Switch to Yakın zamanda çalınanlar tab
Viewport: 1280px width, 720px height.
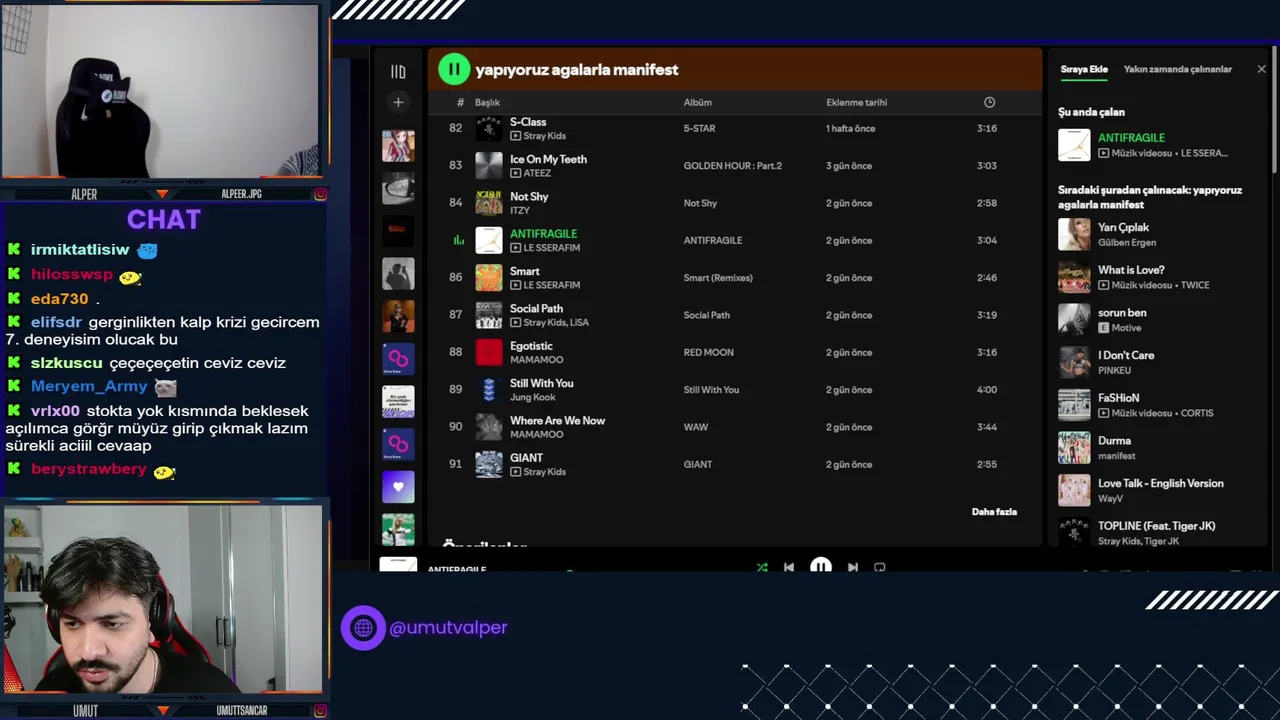(x=1178, y=69)
